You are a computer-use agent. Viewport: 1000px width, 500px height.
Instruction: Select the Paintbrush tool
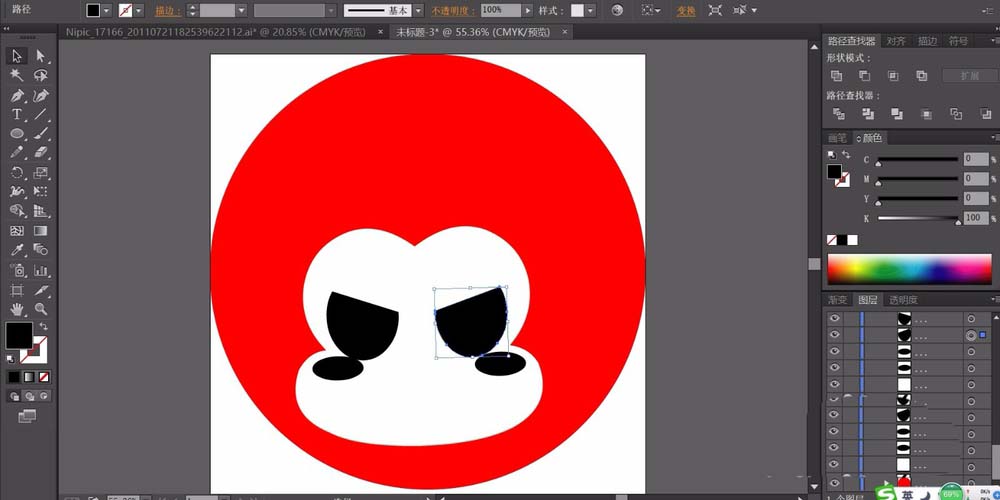point(41,134)
